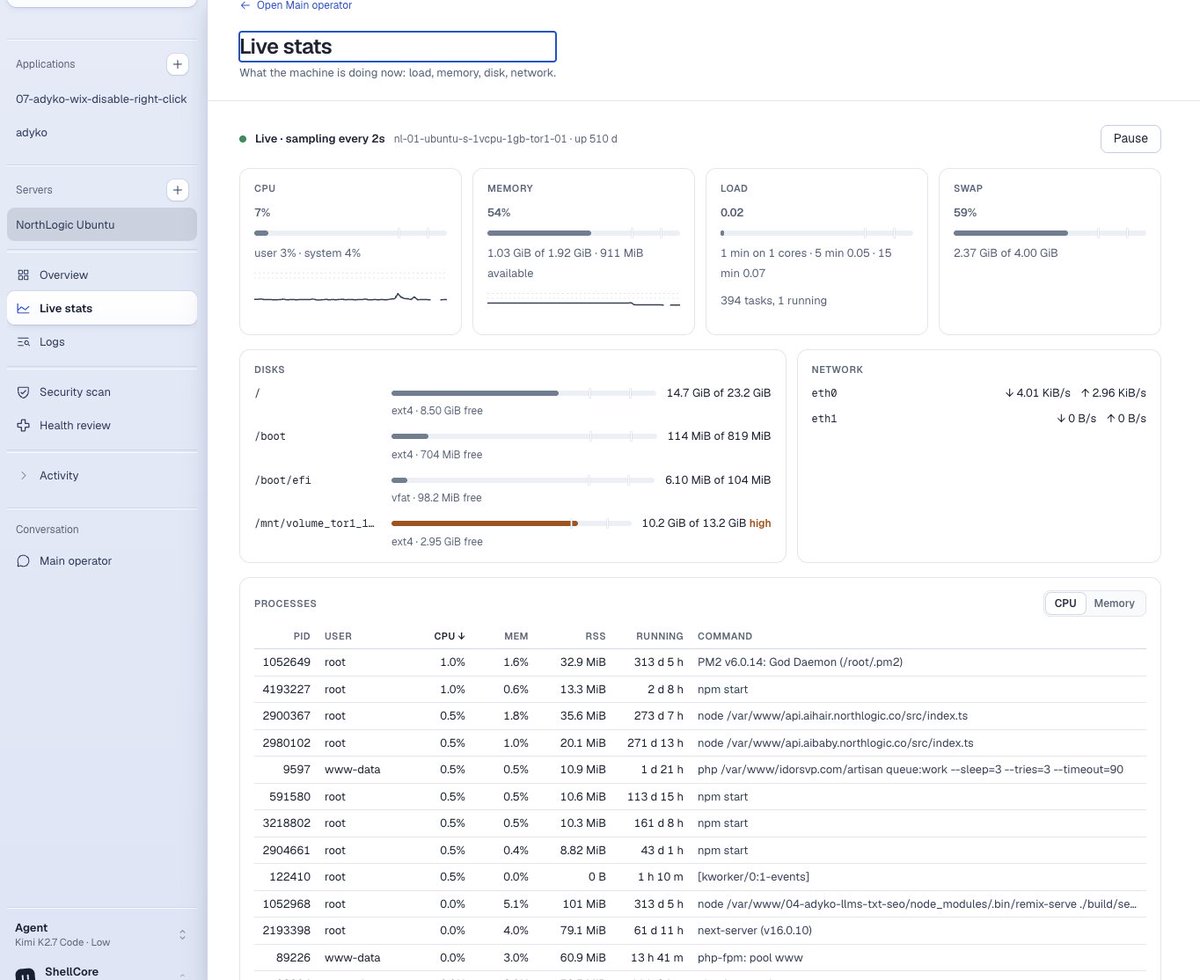Click the Live stats chart icon
This screenshot has height=980, width=1200.
pyautogui.click(x=23, y=308)
